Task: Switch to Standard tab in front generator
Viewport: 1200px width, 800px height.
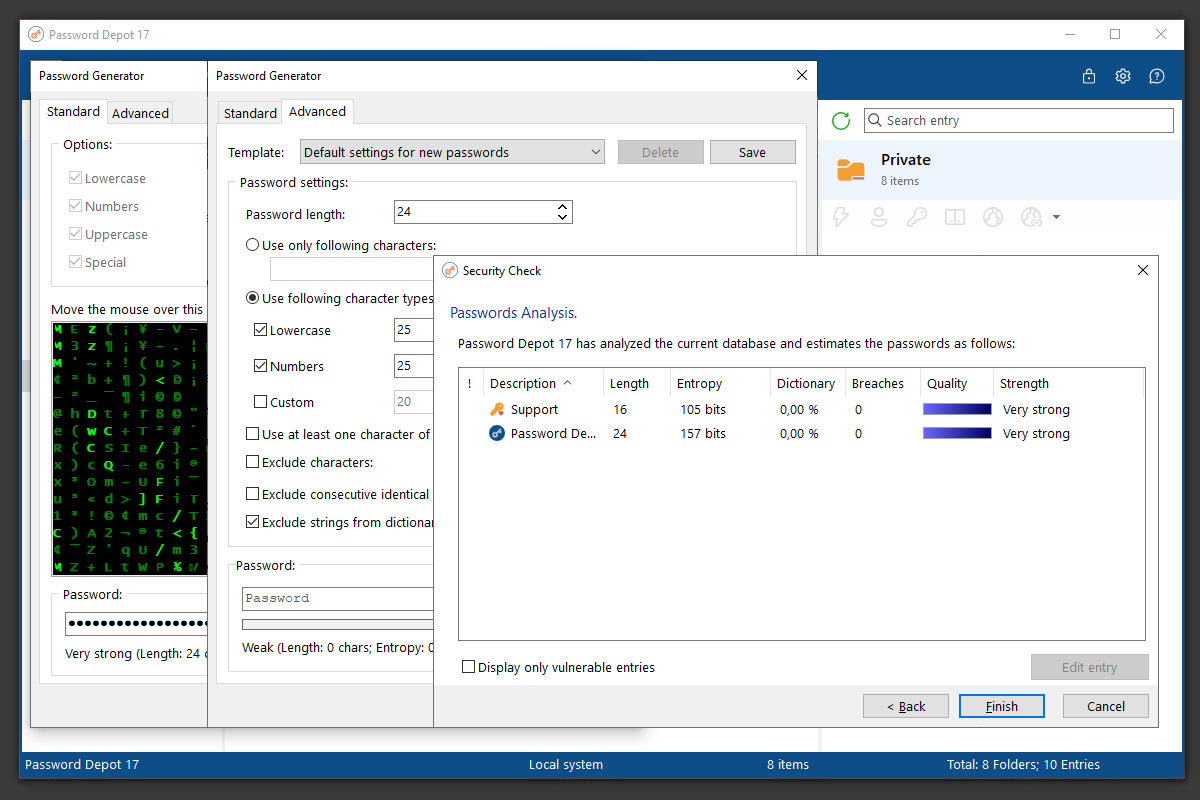Action: pos(250,113)
